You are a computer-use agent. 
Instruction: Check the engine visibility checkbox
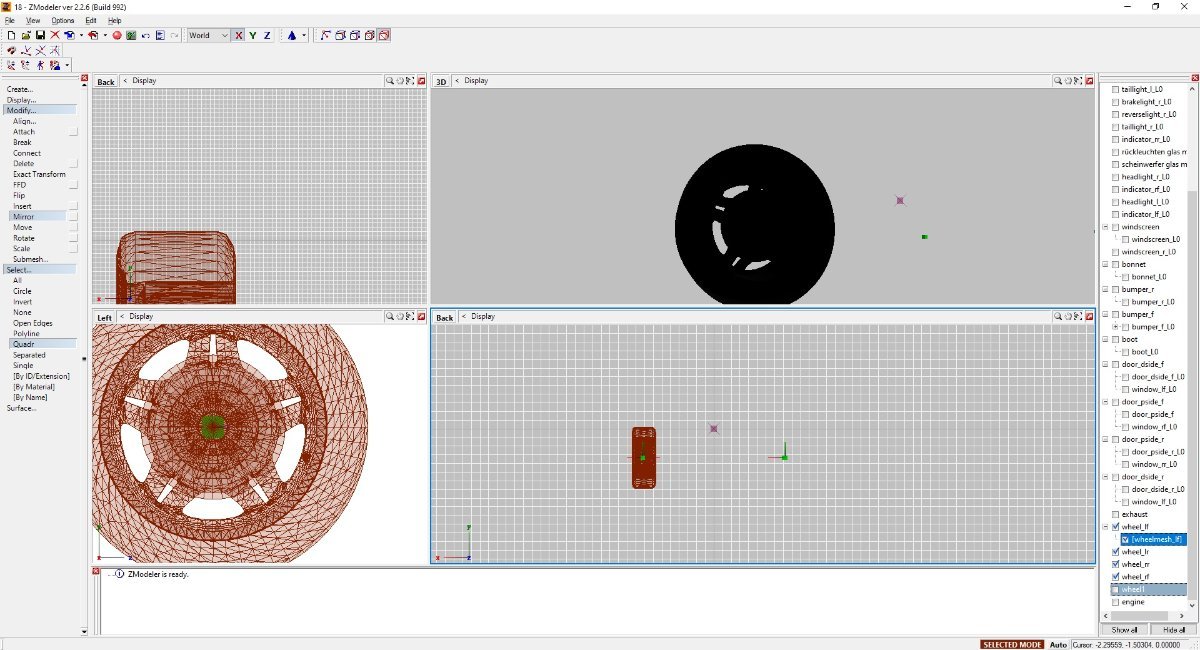[x=1115, y=602]
